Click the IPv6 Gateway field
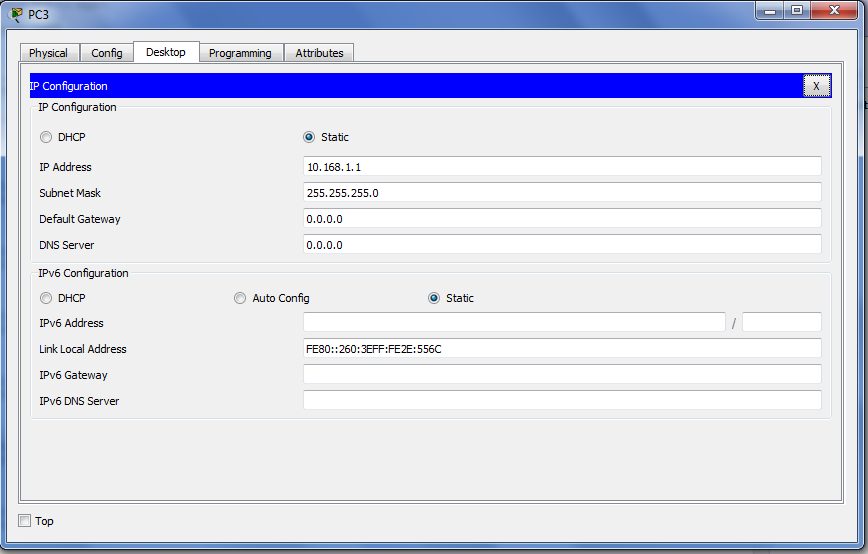Screen dimensions: 868x554 point(562,375)
